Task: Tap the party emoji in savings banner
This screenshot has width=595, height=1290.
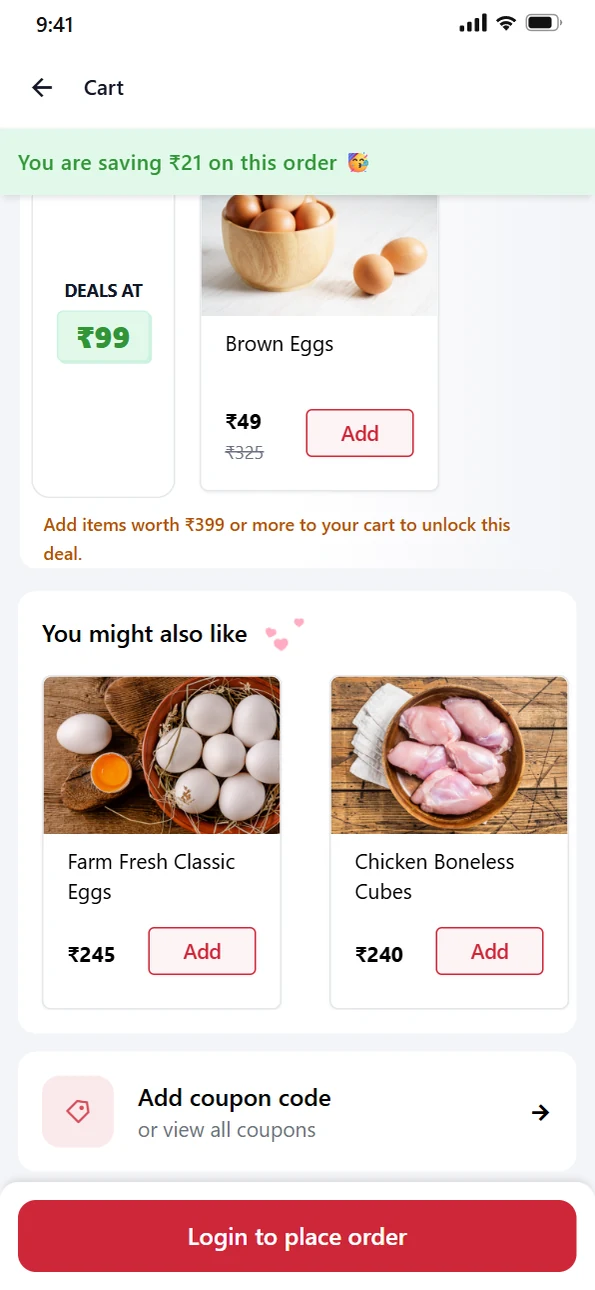Action: (x=358, y=162)
